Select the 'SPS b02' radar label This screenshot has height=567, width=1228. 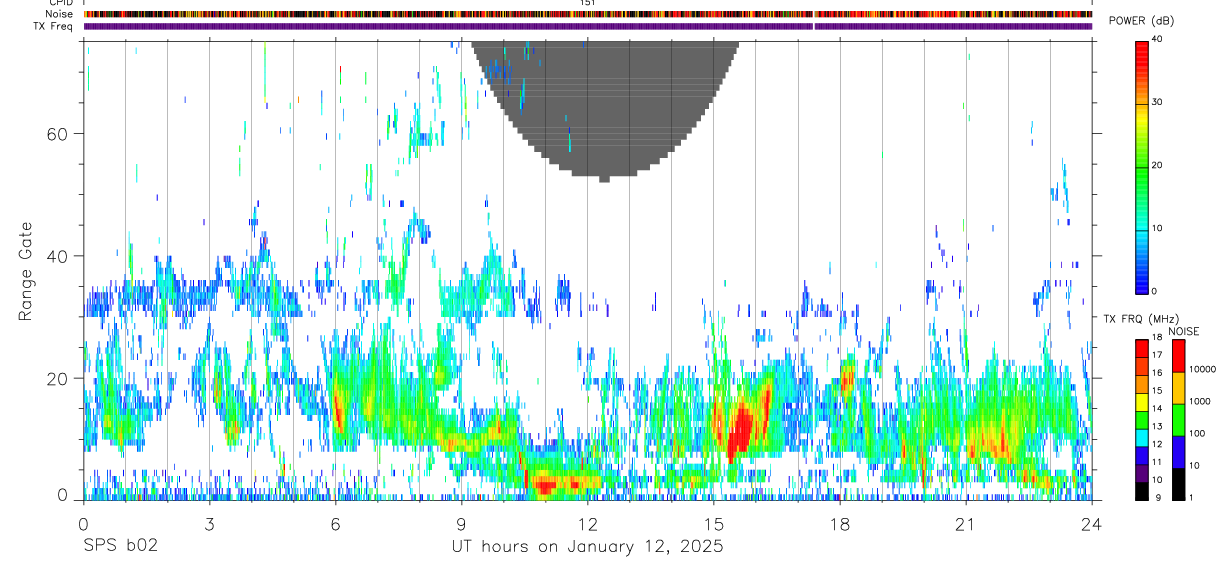(120, 547)
